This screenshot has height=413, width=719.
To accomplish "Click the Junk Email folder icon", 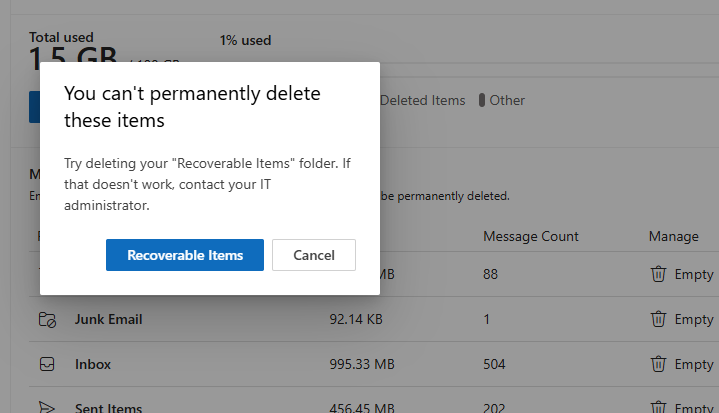I will click(x=47, y=320).
